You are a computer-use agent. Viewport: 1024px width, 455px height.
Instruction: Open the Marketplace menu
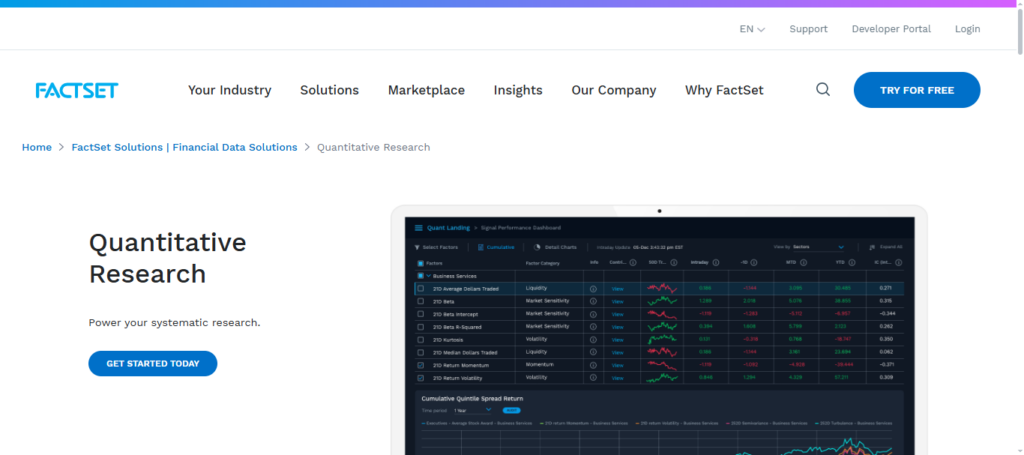[x=426, y=90]
